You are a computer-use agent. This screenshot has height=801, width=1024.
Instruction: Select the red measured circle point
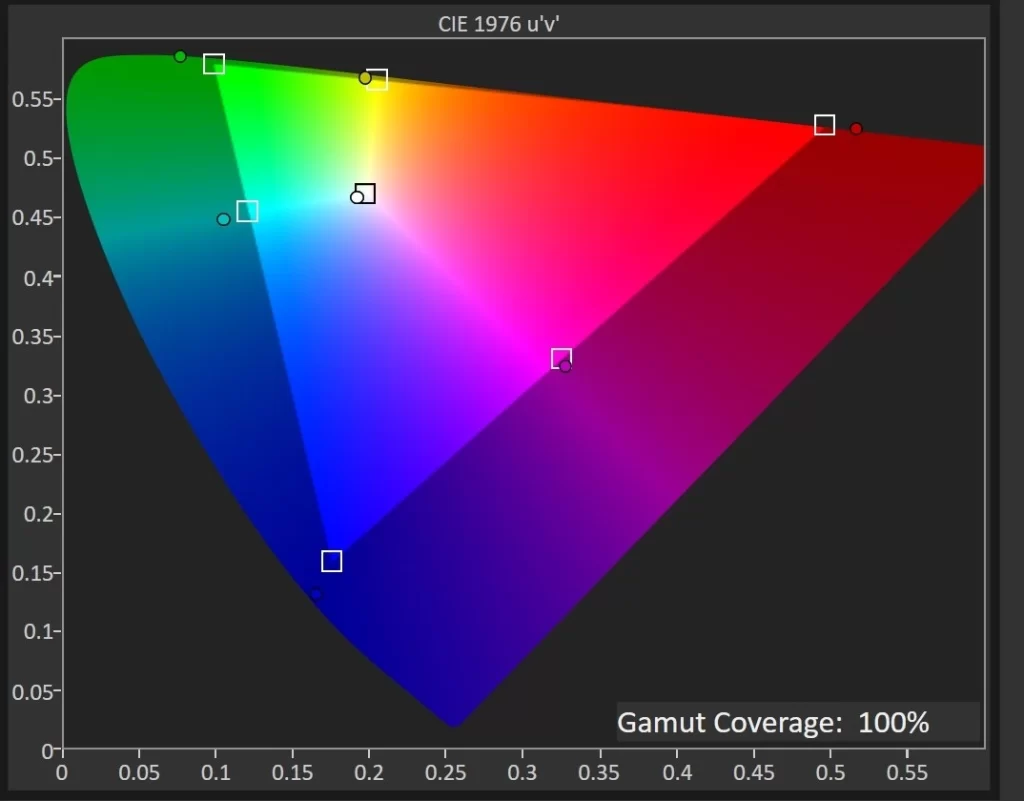pos(856,128)
